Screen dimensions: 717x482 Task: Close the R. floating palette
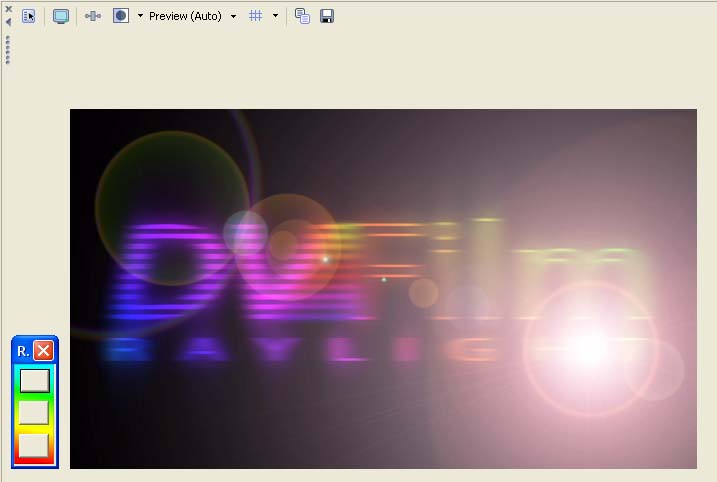point(43,351)
